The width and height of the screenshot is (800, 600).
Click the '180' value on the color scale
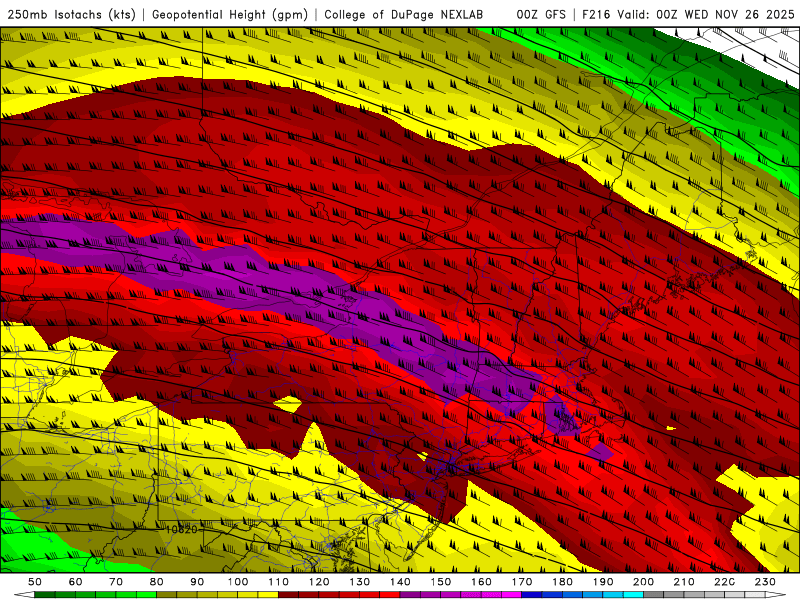click(x=562, y=582)
